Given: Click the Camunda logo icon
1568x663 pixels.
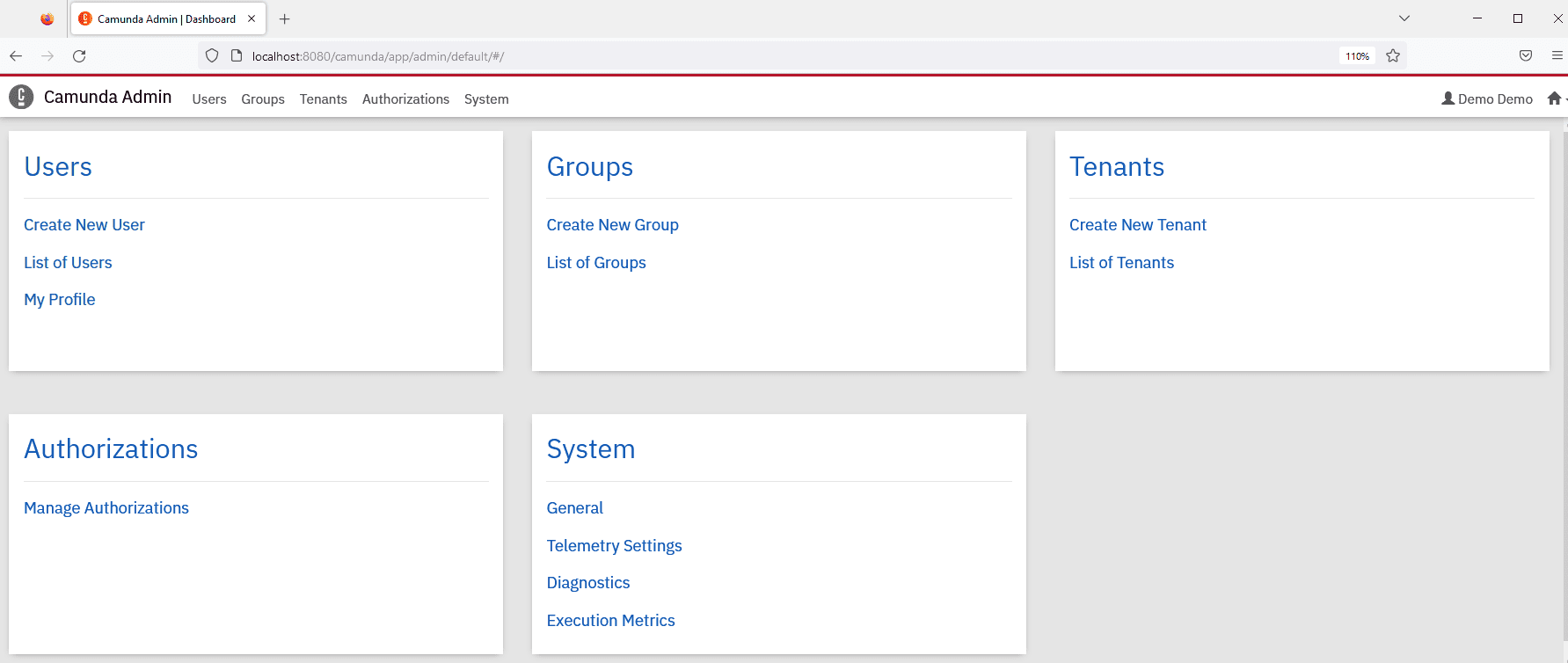Looking at the screenshot, I should pos(21,97).
